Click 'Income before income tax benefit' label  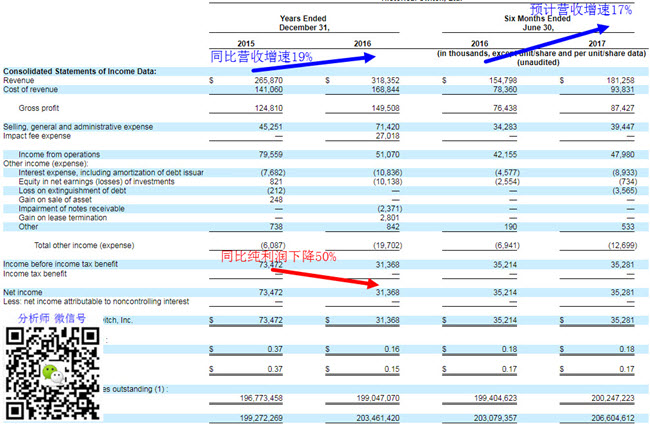(x=61, y=264)
